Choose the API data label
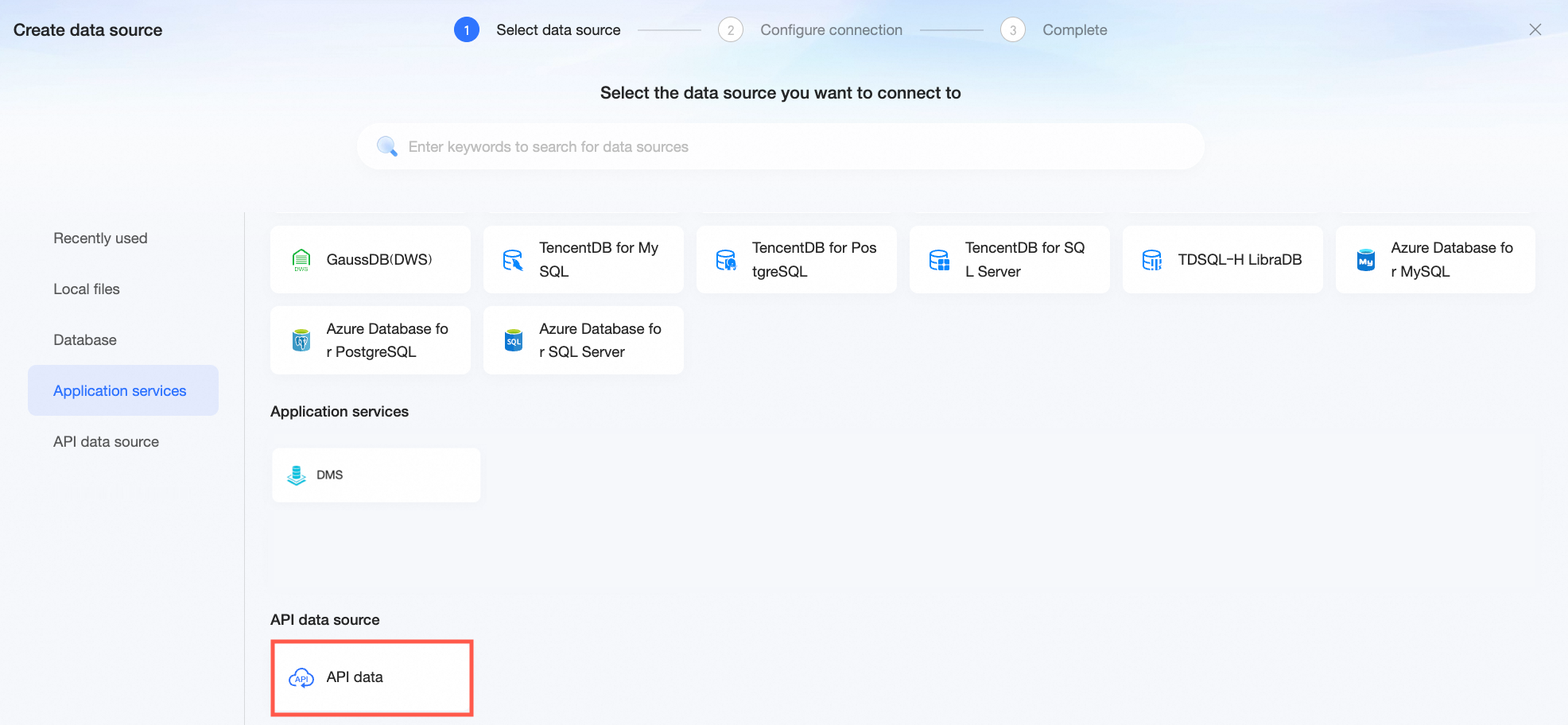 point(355,677)
